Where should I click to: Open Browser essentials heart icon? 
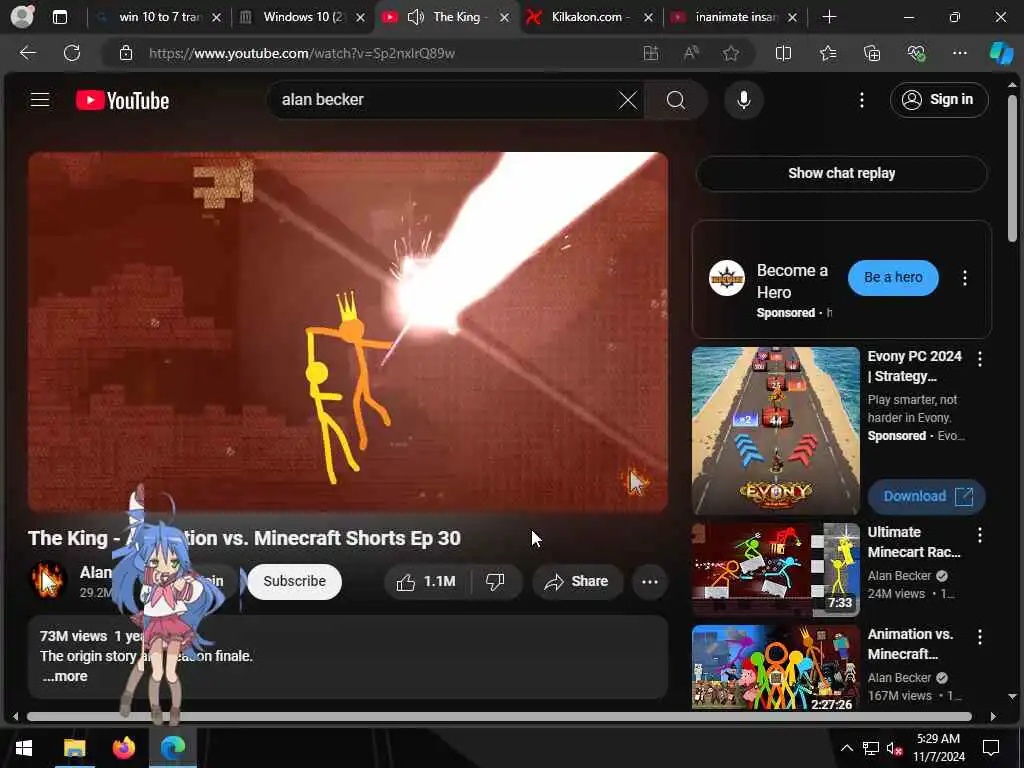click(916, 54)
